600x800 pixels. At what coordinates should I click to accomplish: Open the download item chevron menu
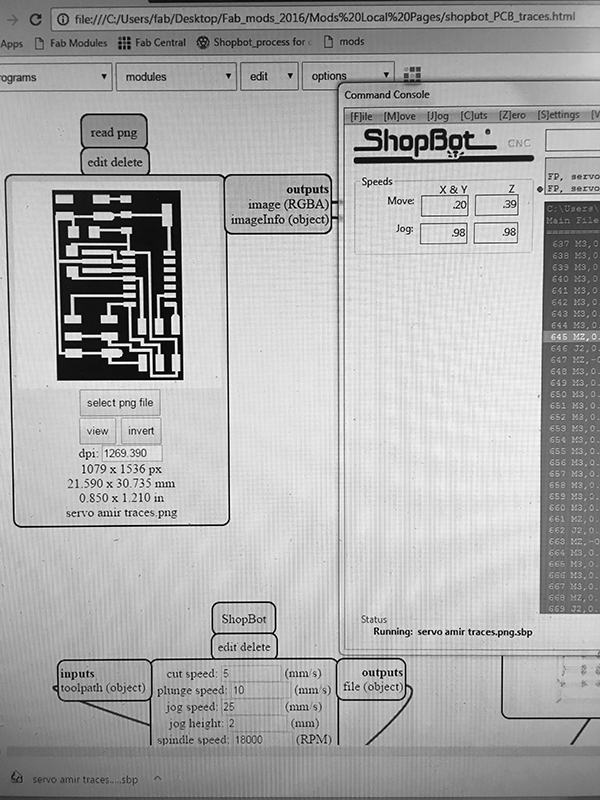[x=158, y=778]
